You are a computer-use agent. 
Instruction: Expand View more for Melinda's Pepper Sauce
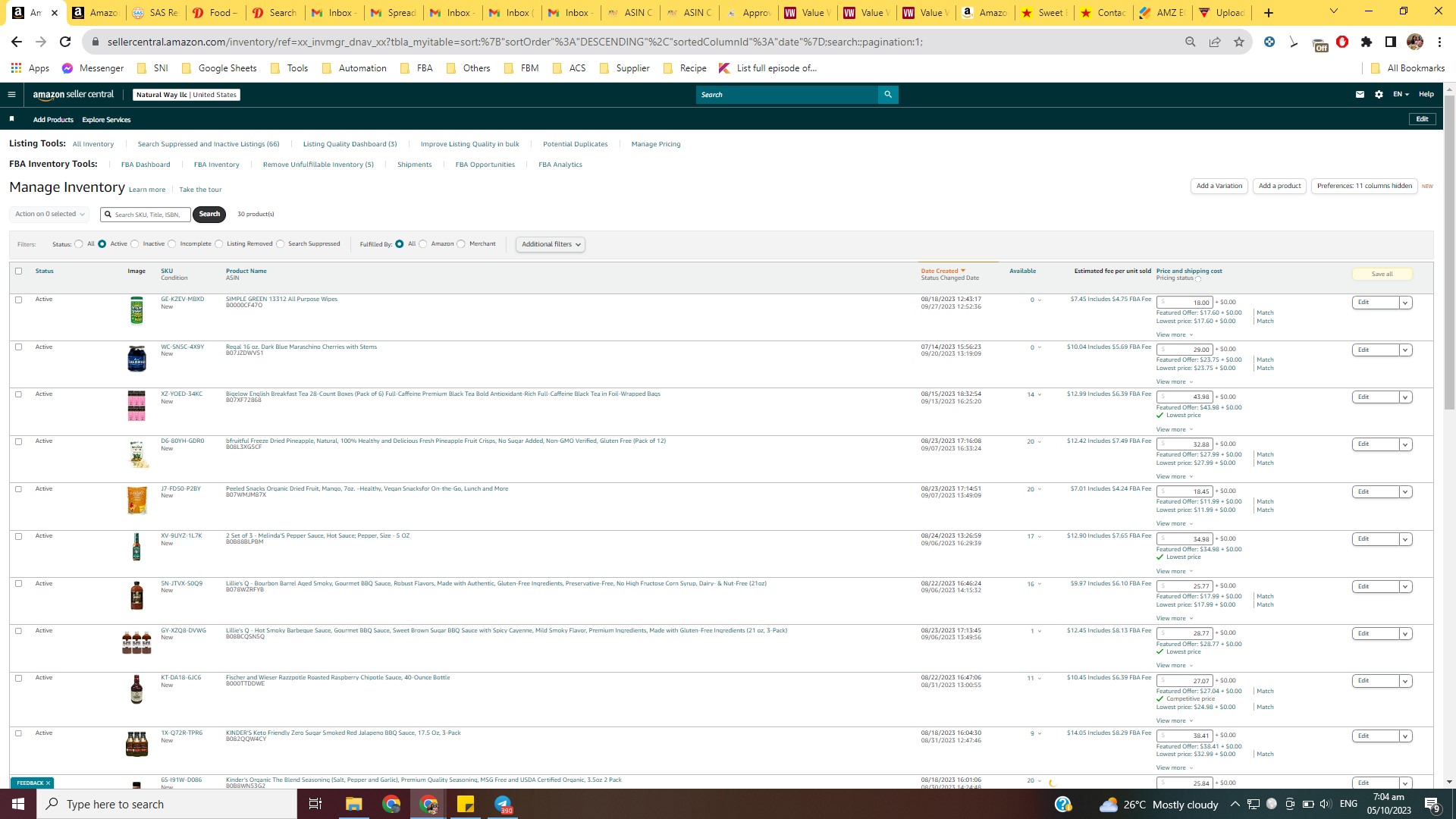click(x=1174, y=571)
